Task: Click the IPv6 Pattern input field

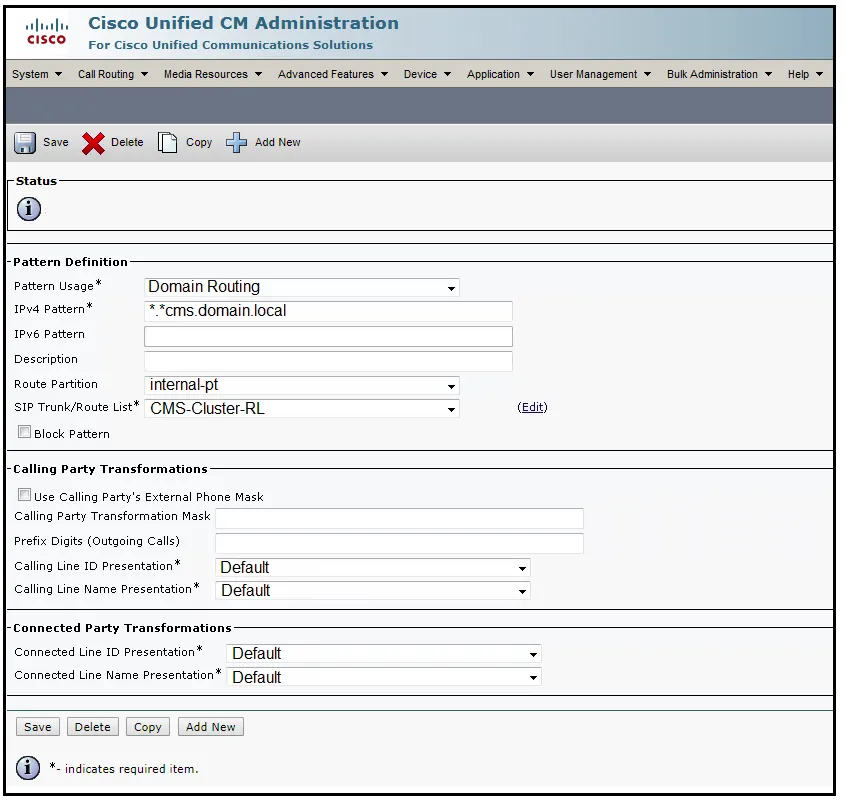Action: [328, 336]
